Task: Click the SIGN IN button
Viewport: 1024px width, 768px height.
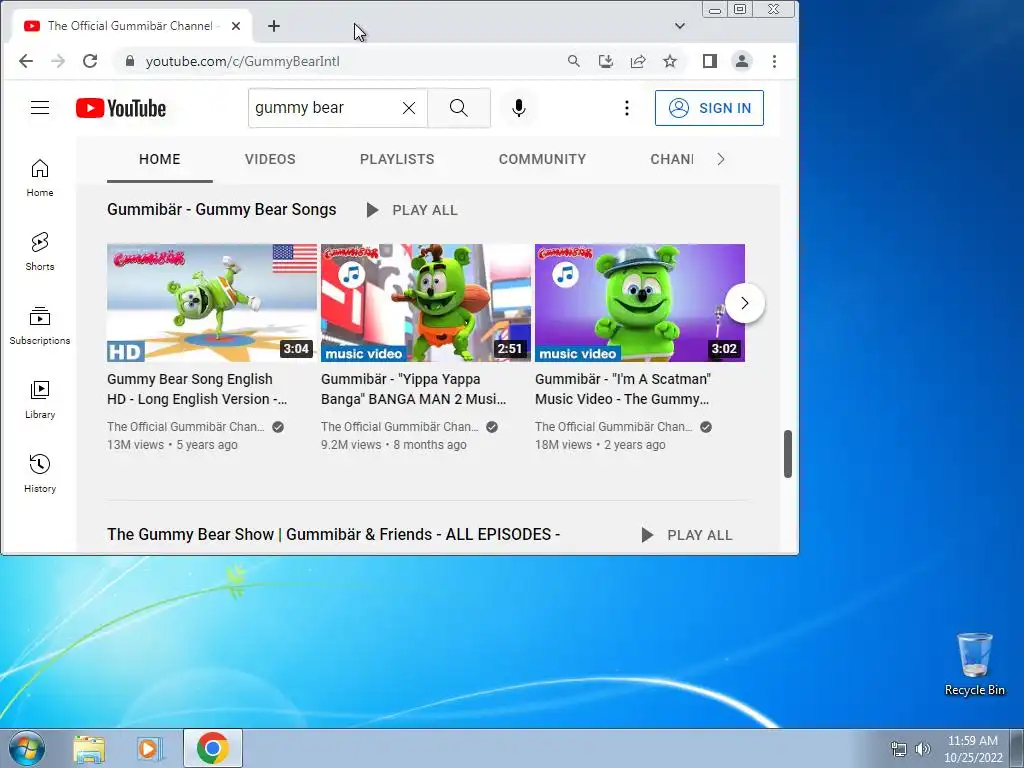Action: [709, 108]
